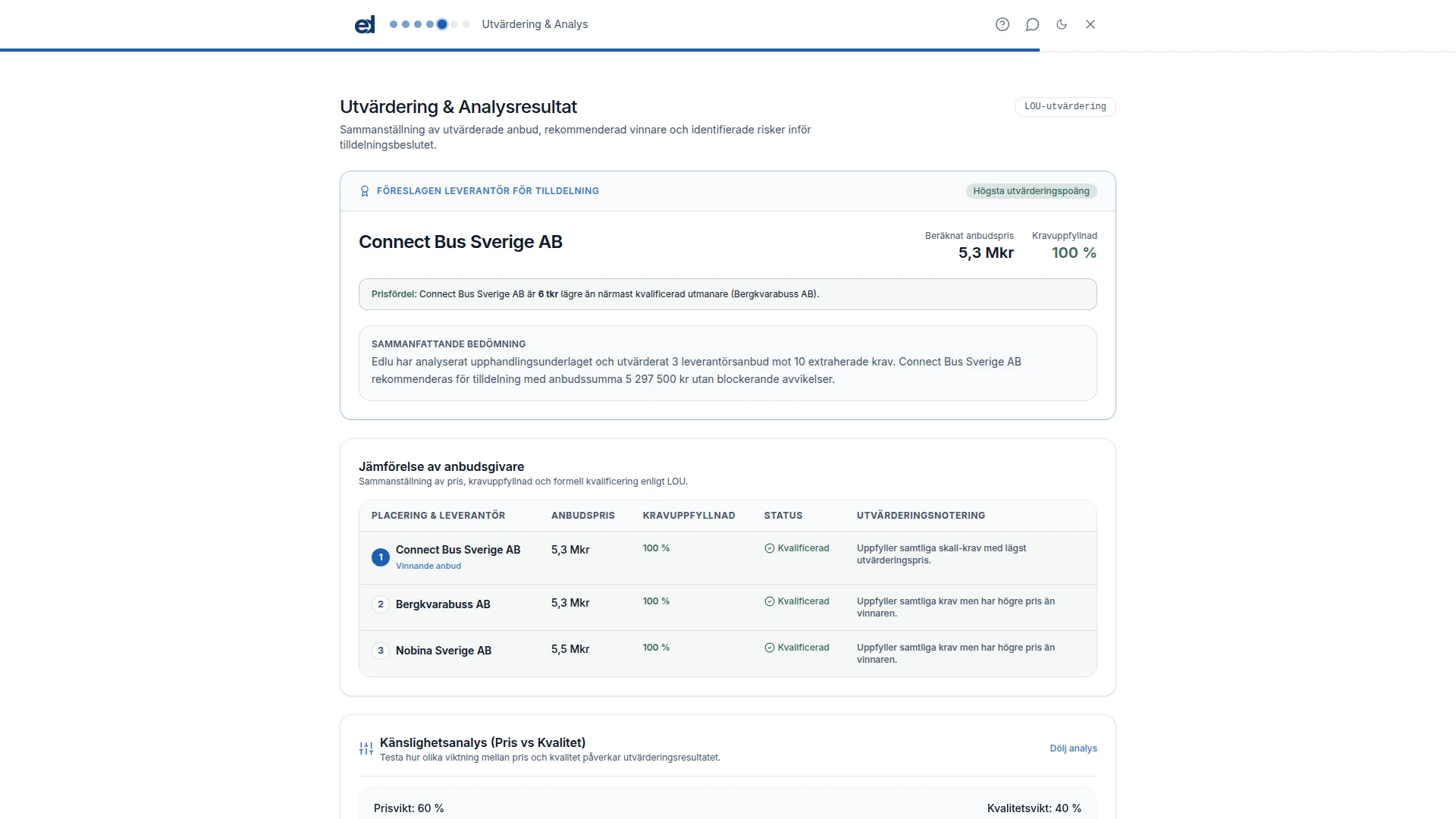Click the Anbudspris column header
Image resolution: width=1456 pixels, height=819 pixels.
tap(583, 516)
